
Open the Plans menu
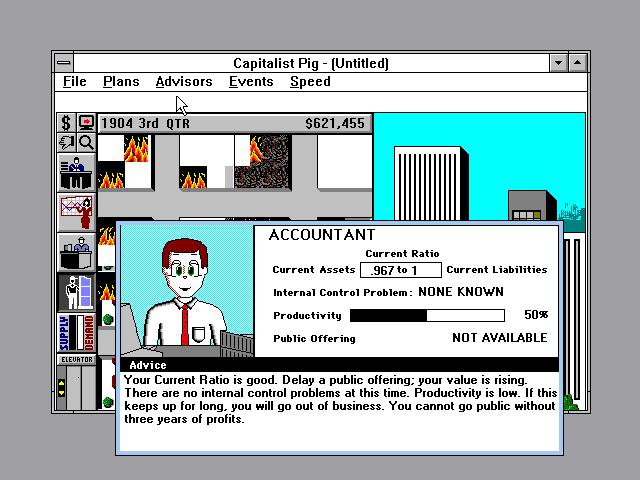(121, 82)
